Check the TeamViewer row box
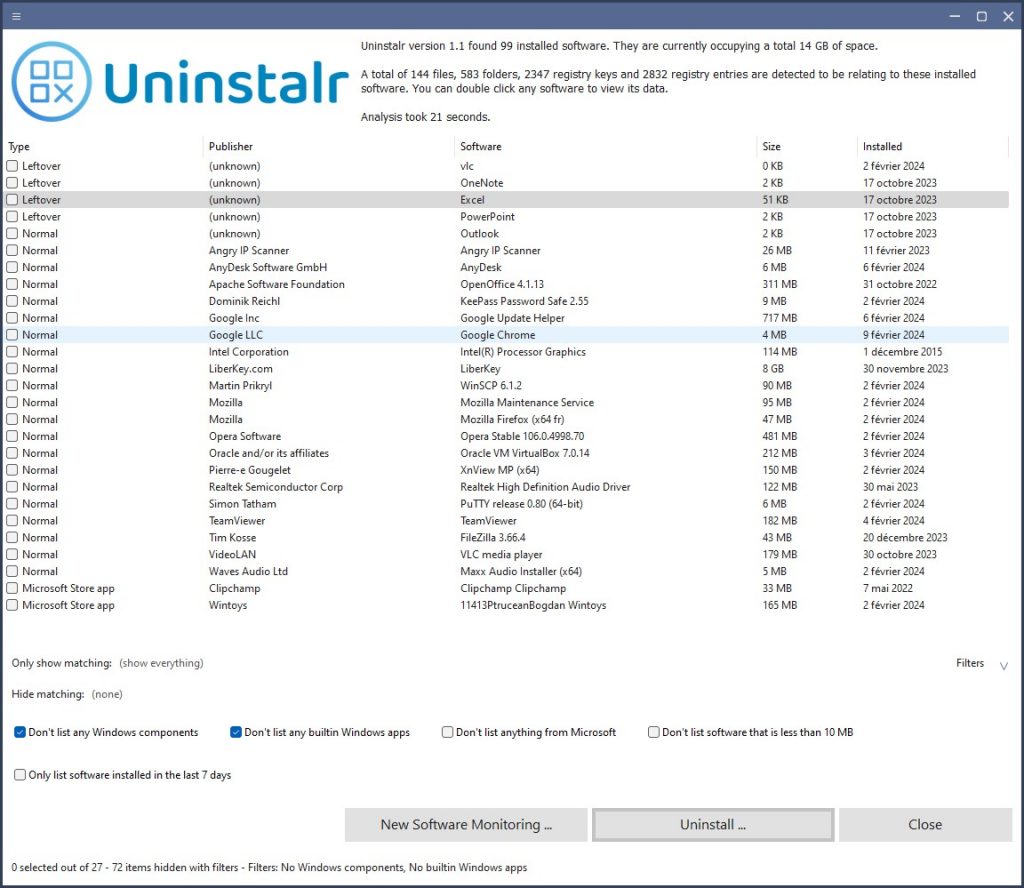Screen dimensions: 1024x888 12,521
